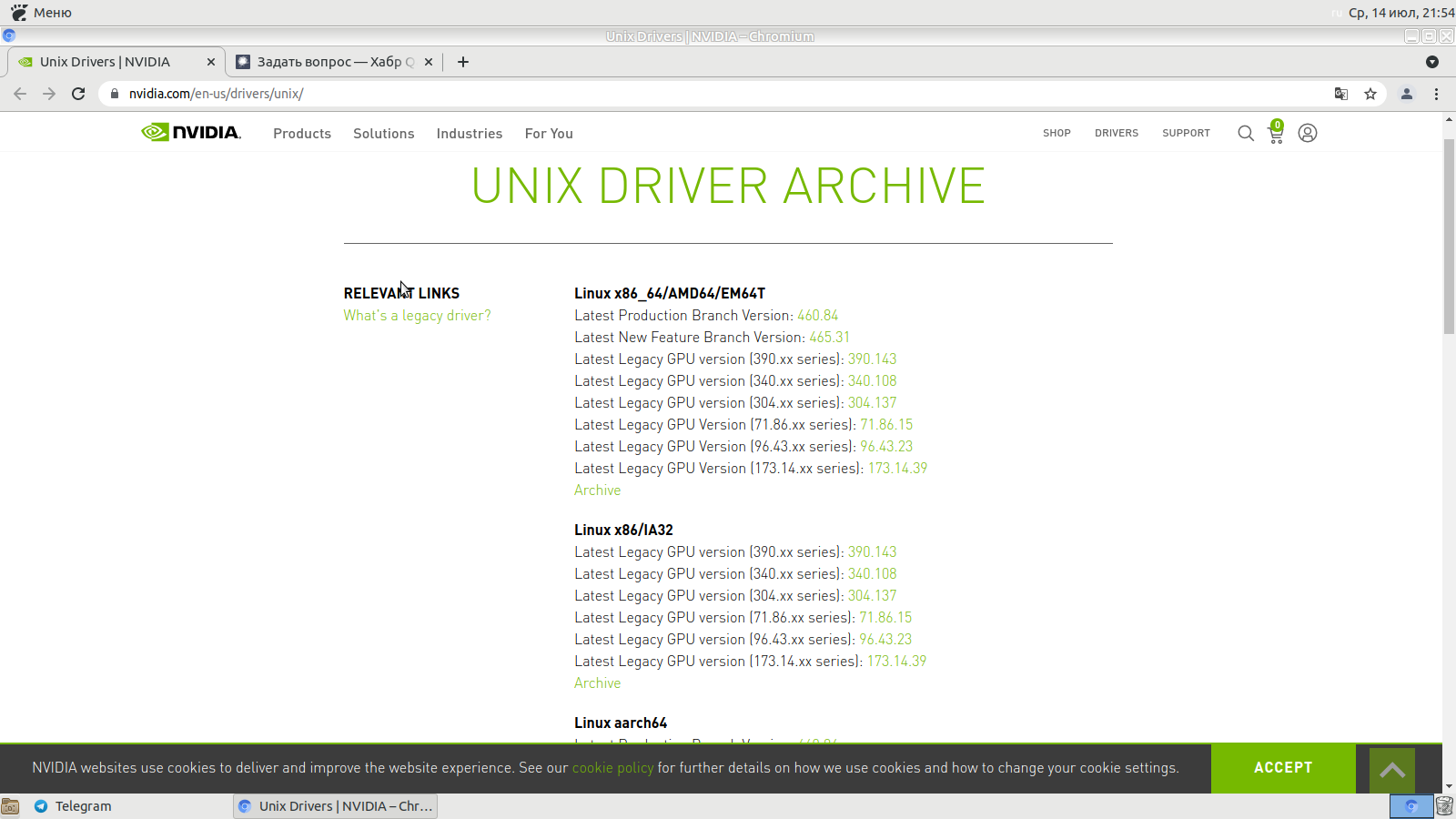Open x86_64 legacy driver 71.86.15

coord(886,425)
